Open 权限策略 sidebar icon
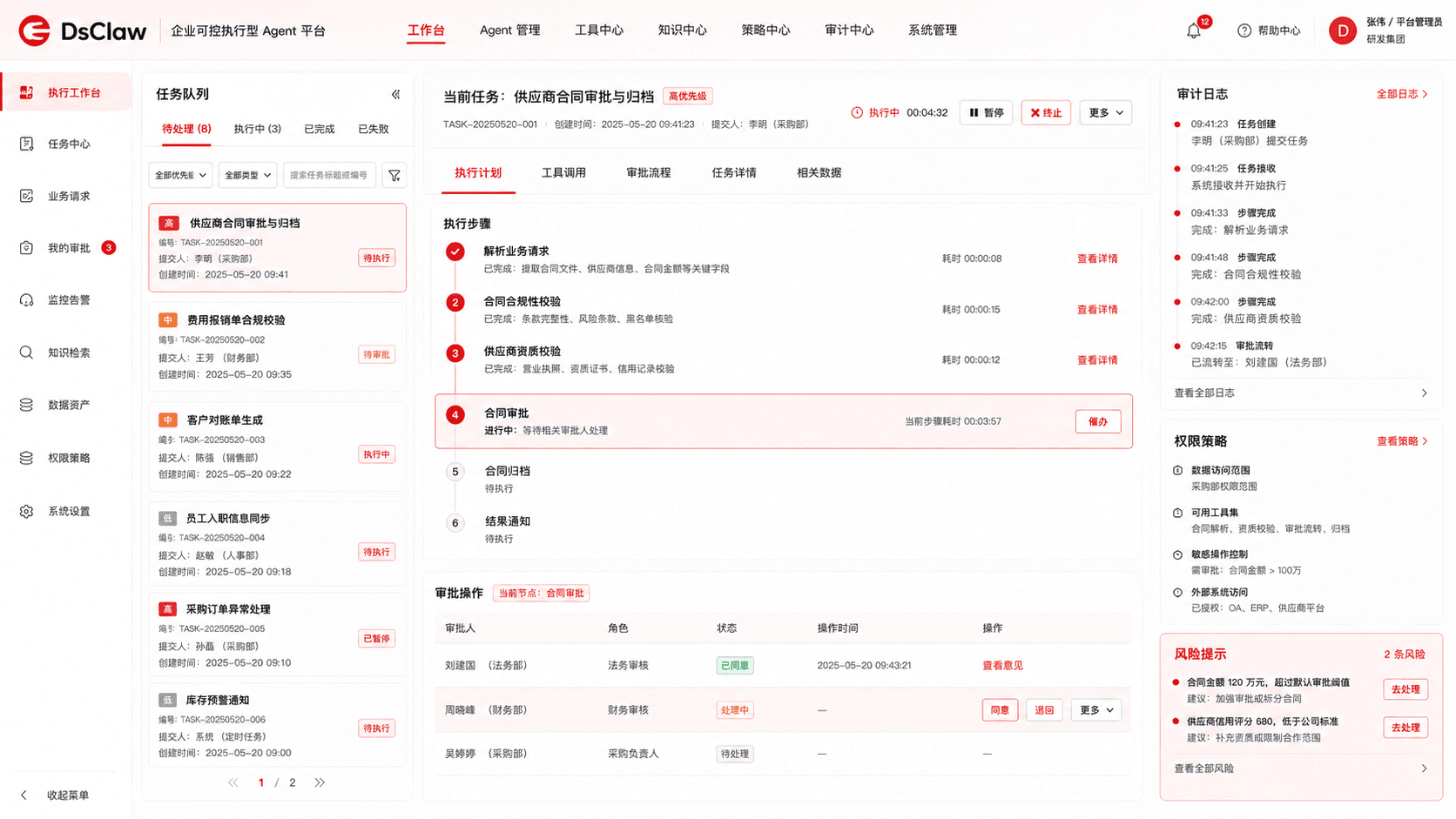Image resolution: width=1456 pixels, height=819 pixels. (x=26, y=458)
